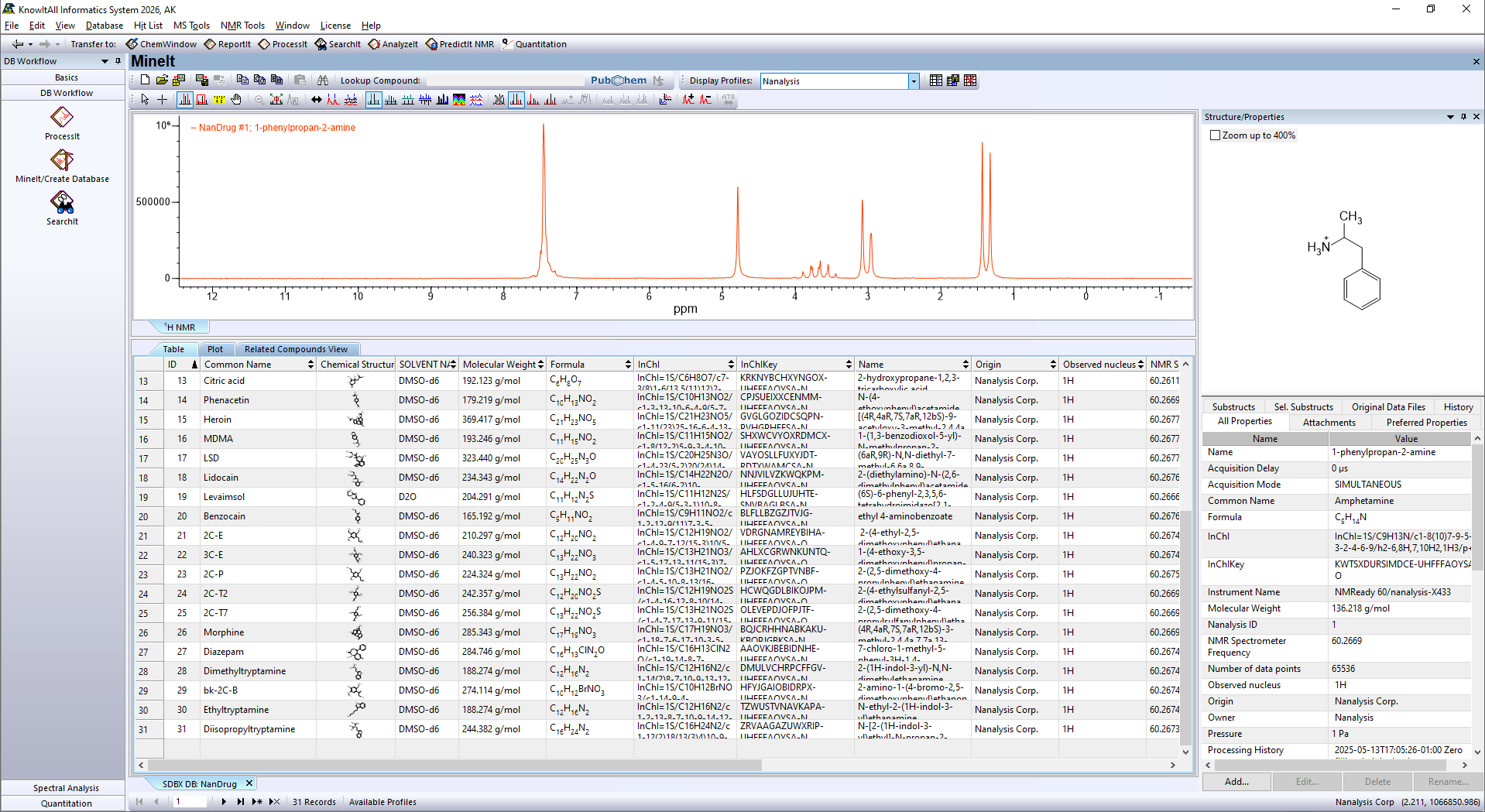Screen dimensions: 1485x812
Task: Open the NMR Tools menu
Action: tap(242, 26)
